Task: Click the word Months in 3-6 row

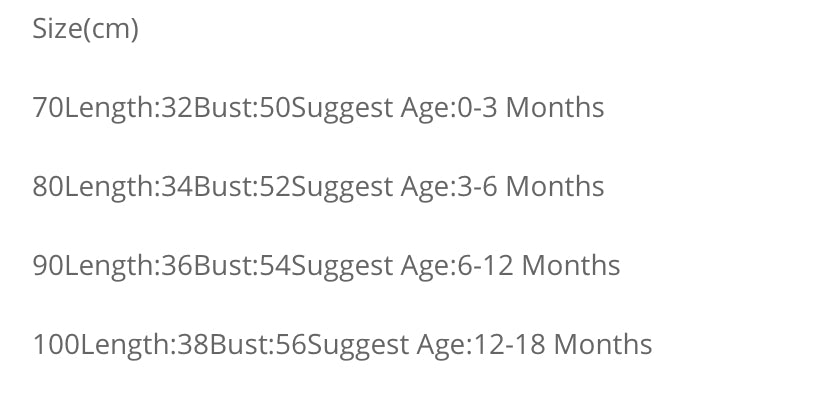Action: 555,186
